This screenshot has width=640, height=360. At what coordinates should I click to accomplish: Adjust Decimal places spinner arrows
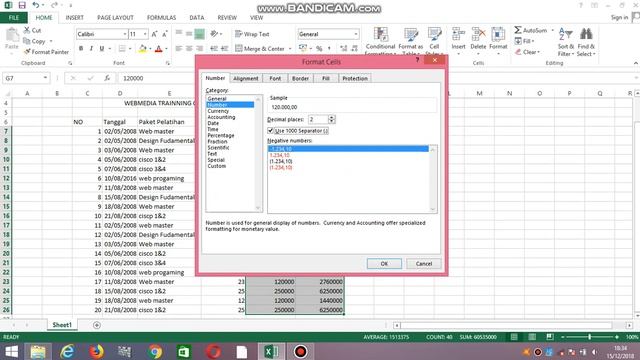pos(331,119)
